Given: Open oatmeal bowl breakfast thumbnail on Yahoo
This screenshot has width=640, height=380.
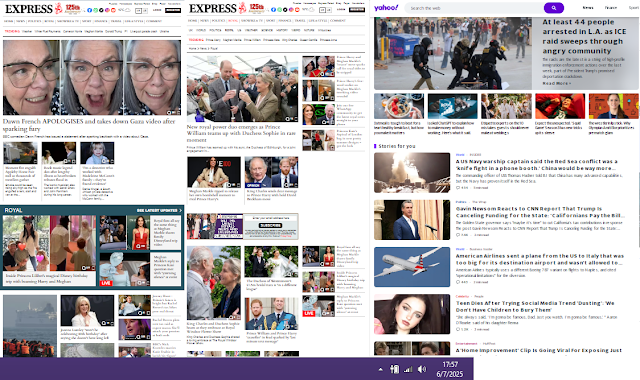Looking at the screenshot, I should 399,106.
